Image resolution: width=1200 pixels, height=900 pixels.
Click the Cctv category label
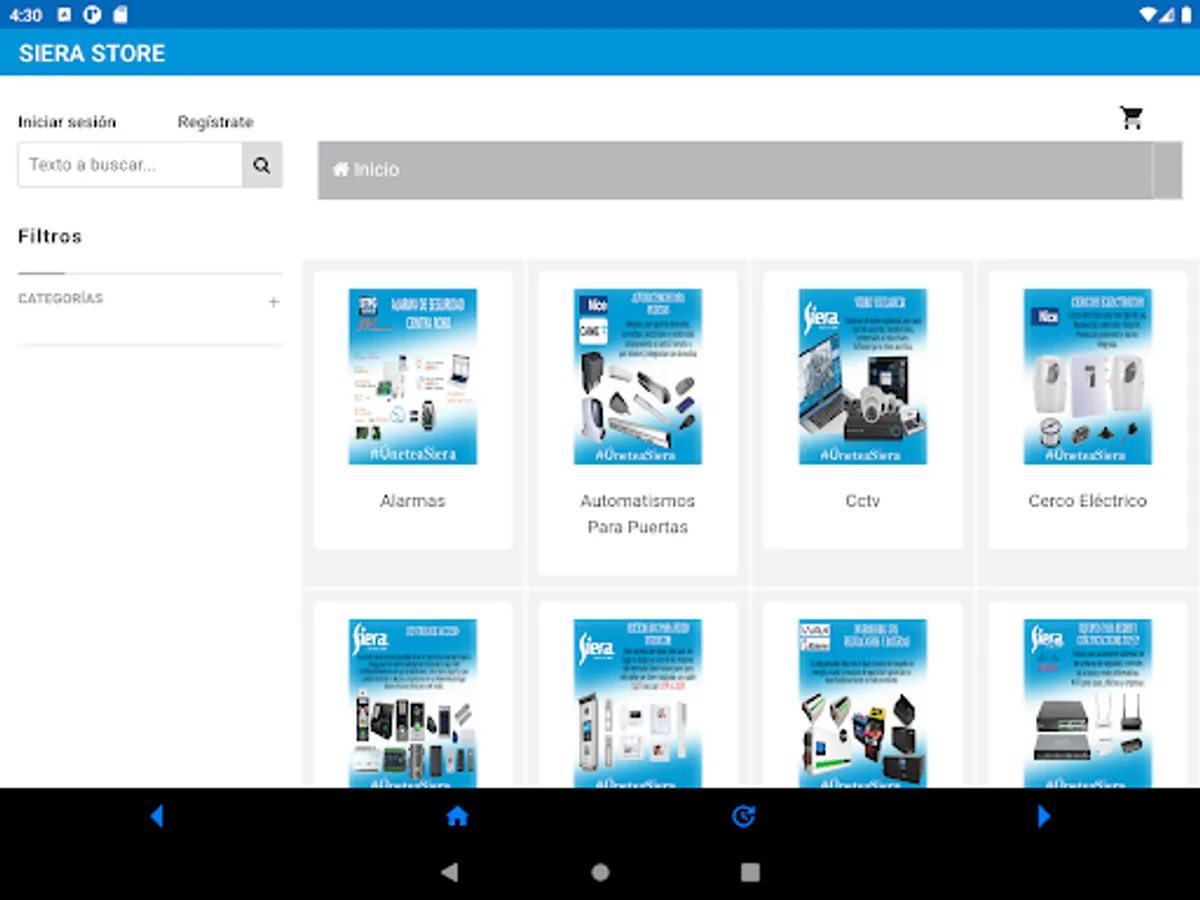[863, 501]
